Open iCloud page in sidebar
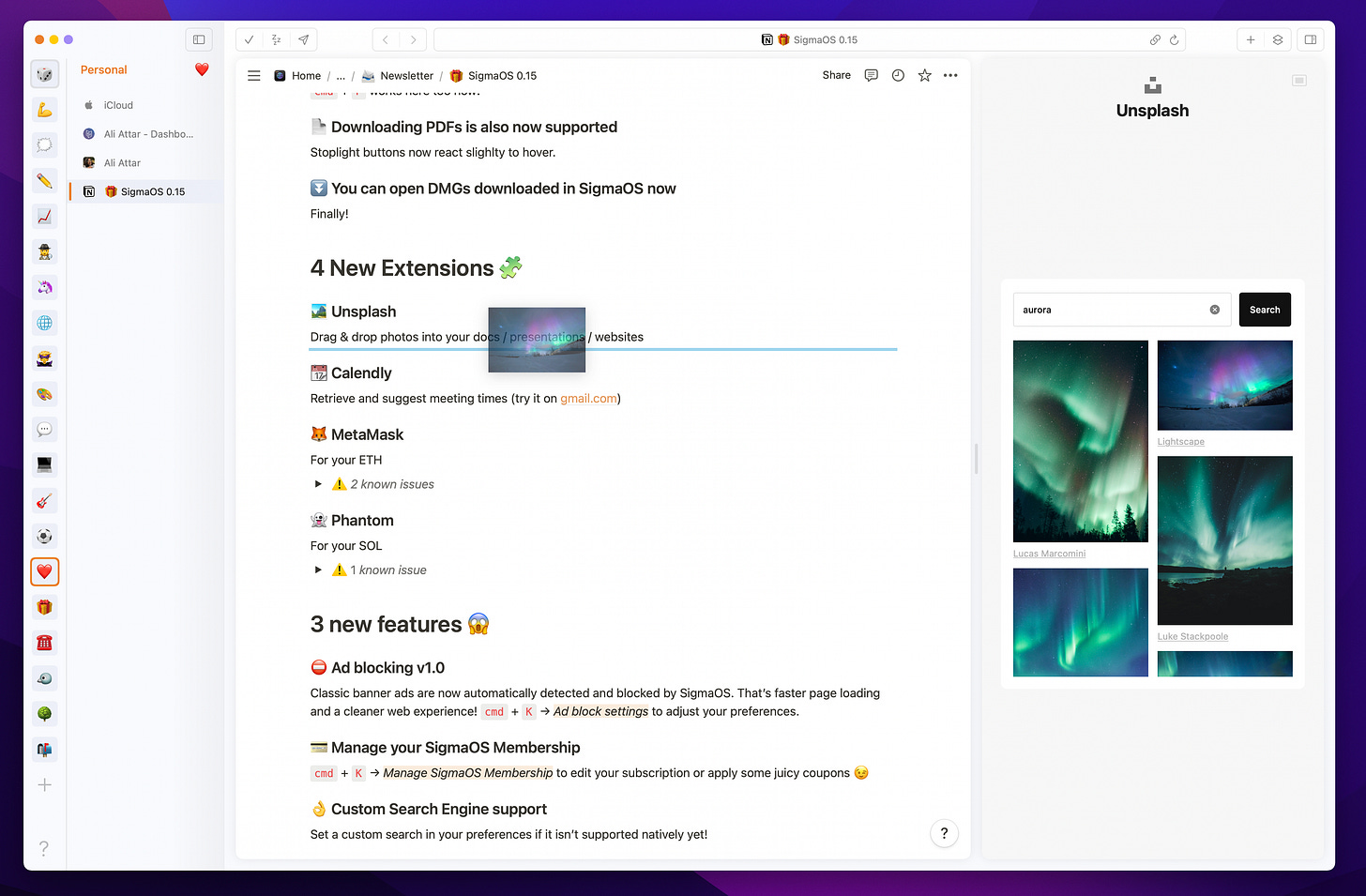The width and height of the screenshot is (1366, 896). click(x=146, y=105)
